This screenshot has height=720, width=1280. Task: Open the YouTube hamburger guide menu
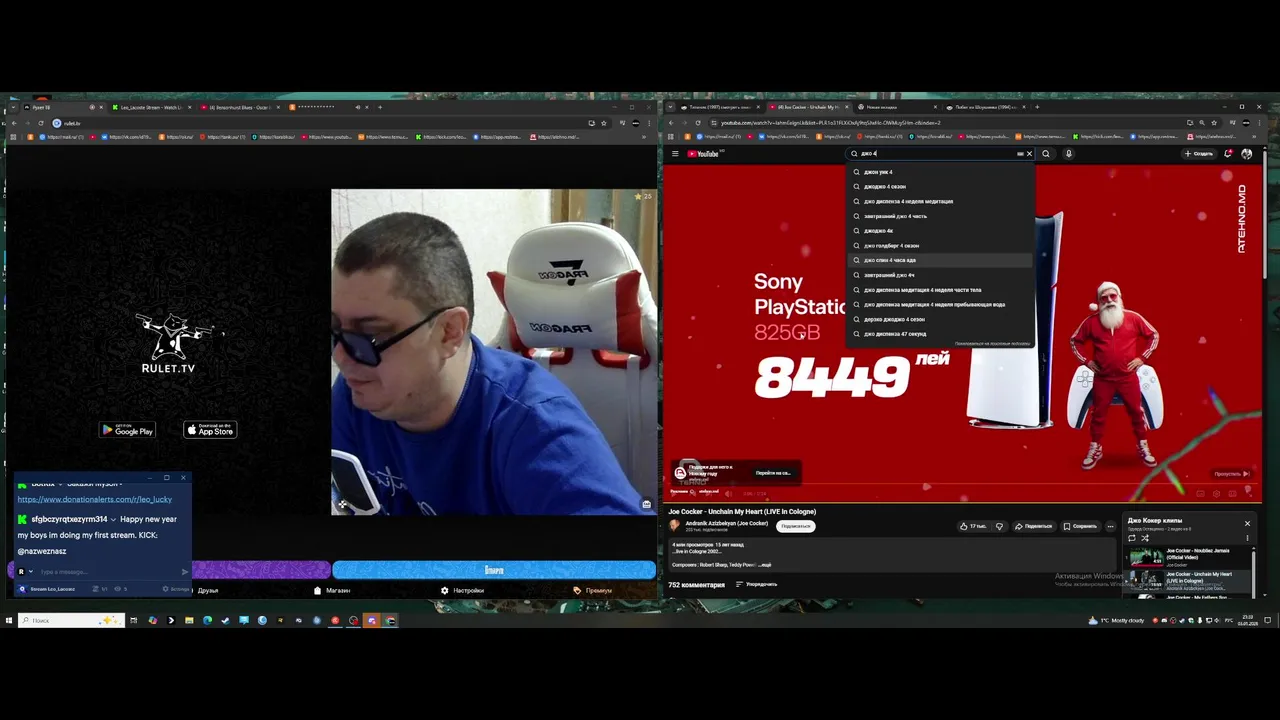click(675, 154)
